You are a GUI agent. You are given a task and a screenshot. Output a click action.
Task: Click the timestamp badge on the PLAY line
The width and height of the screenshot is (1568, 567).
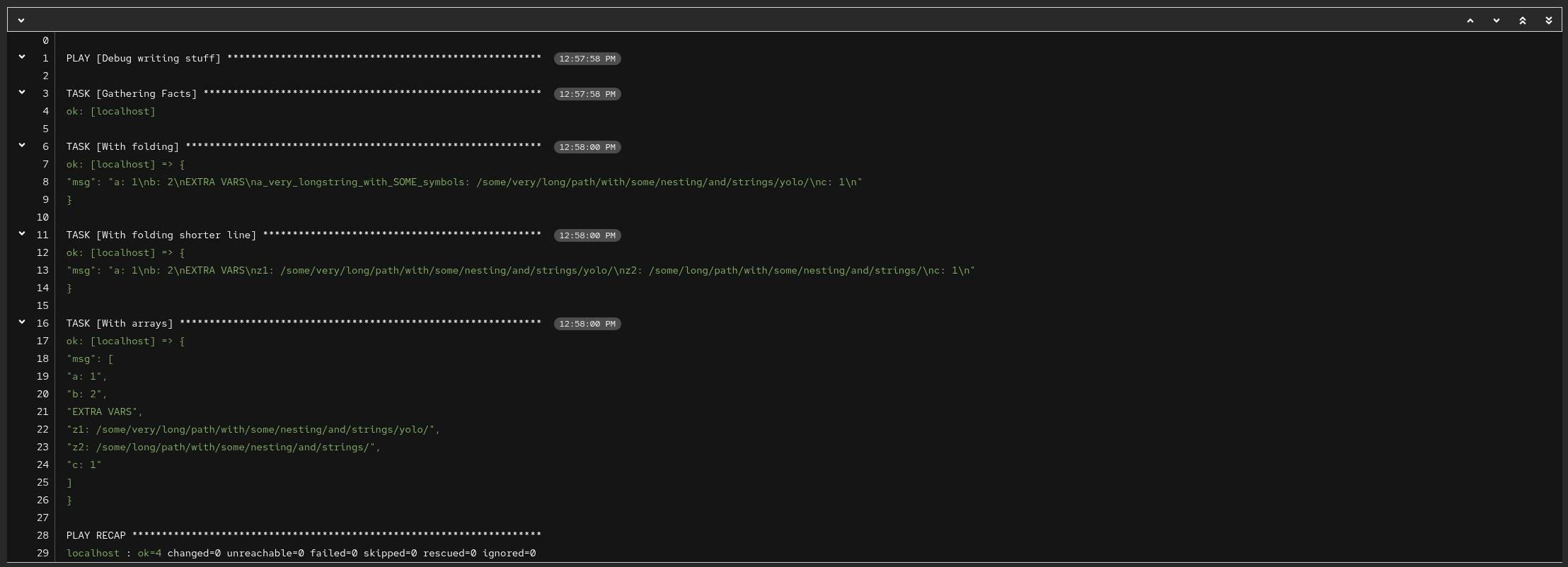point(587,59)
